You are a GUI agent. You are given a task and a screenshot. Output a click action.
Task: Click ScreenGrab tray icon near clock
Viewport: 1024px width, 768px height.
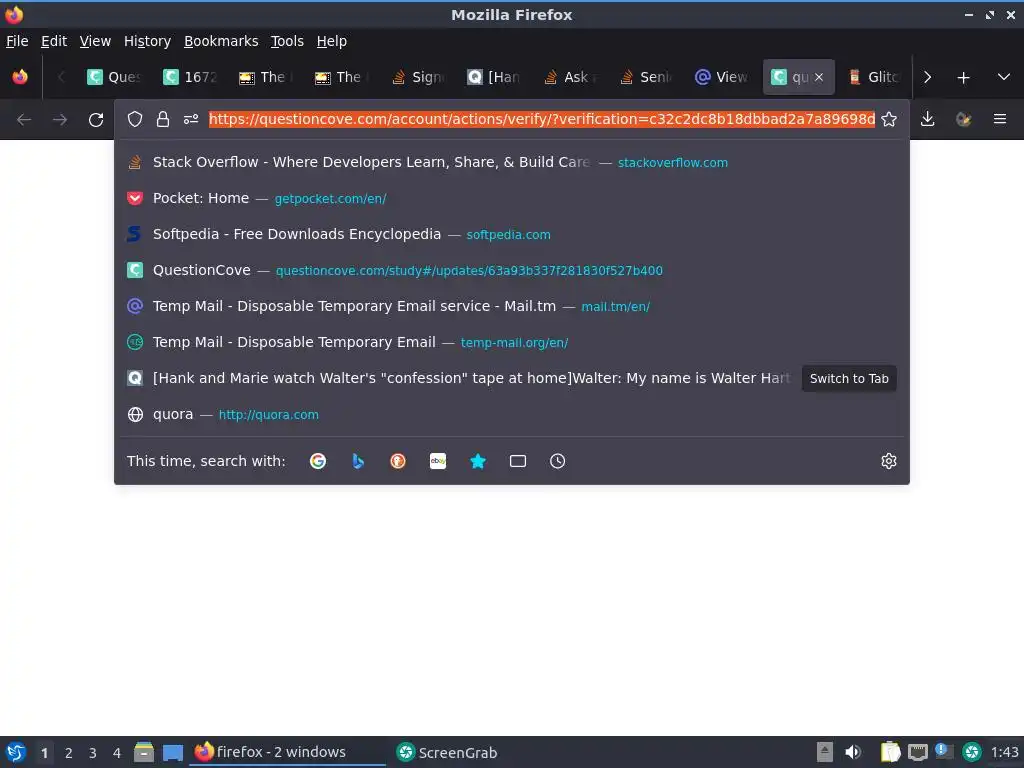pos(972,752)
